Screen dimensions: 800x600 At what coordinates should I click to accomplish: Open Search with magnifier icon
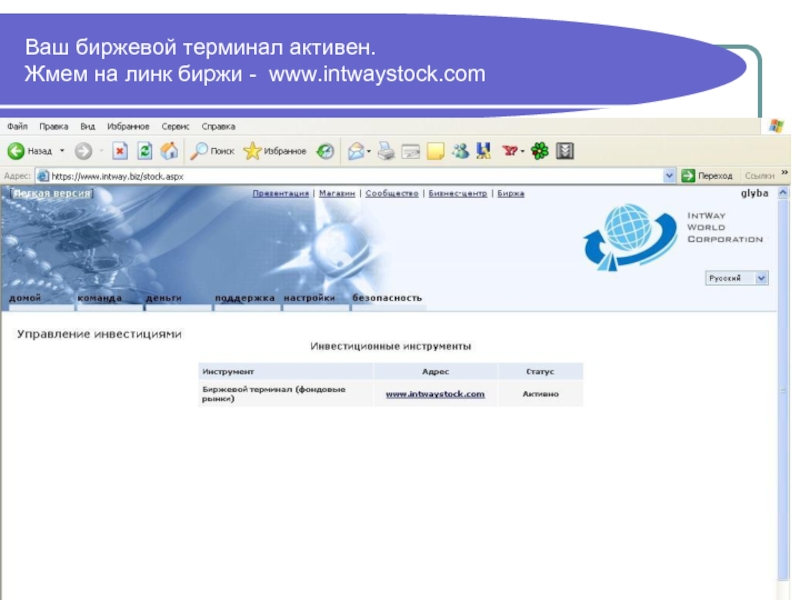tap(212, 151)
